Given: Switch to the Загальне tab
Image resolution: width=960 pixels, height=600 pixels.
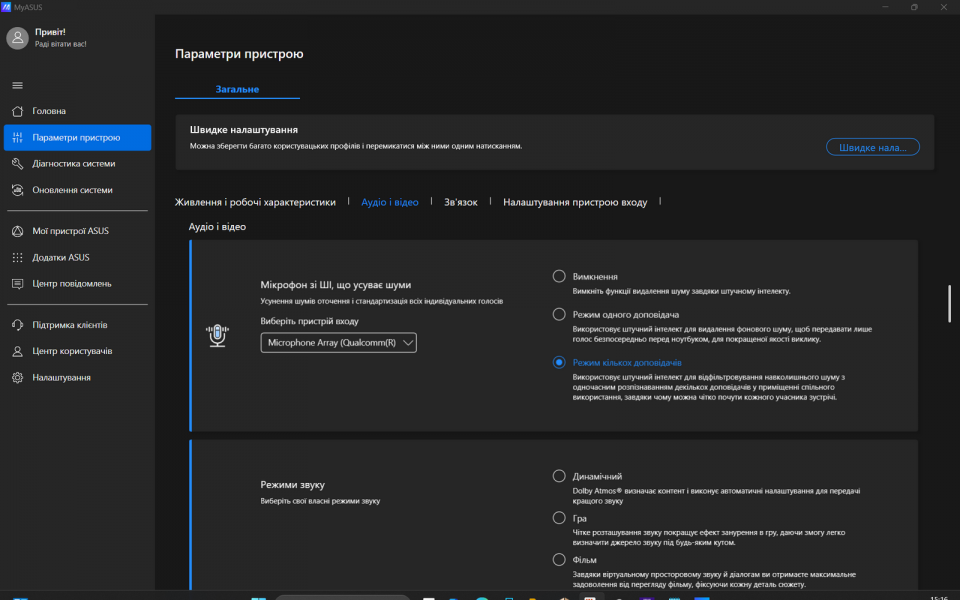Looking at the screenshot, I should [x=237, y=89].
